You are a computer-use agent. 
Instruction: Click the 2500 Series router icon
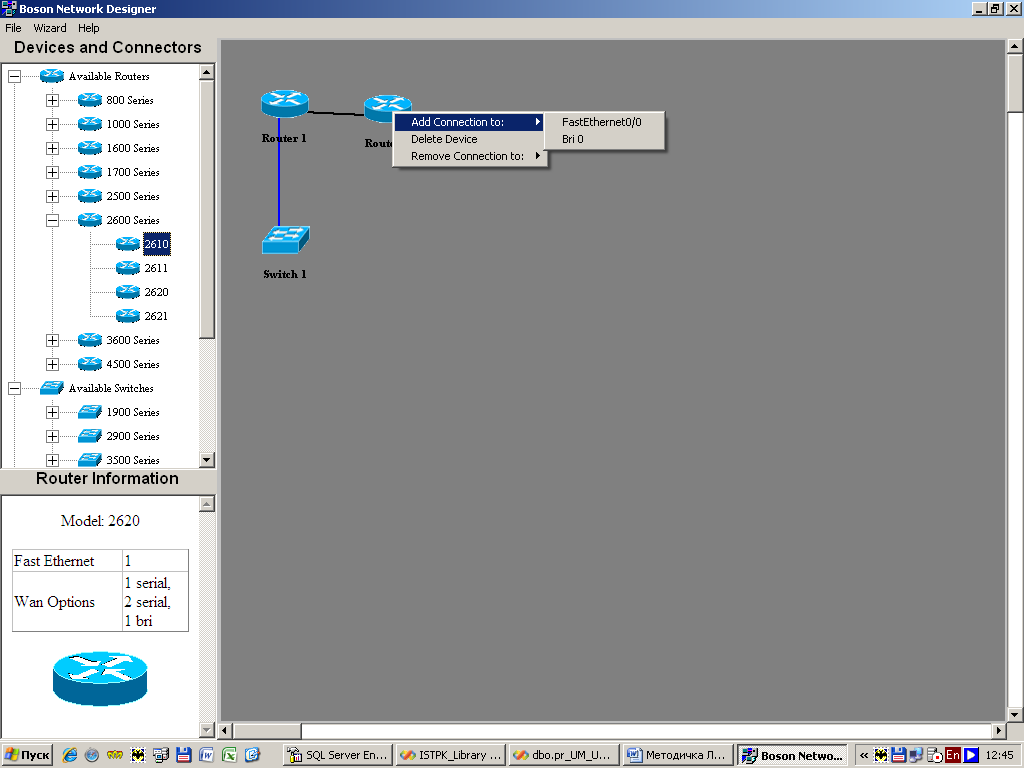pyautogui.click(x=90, y=196)
